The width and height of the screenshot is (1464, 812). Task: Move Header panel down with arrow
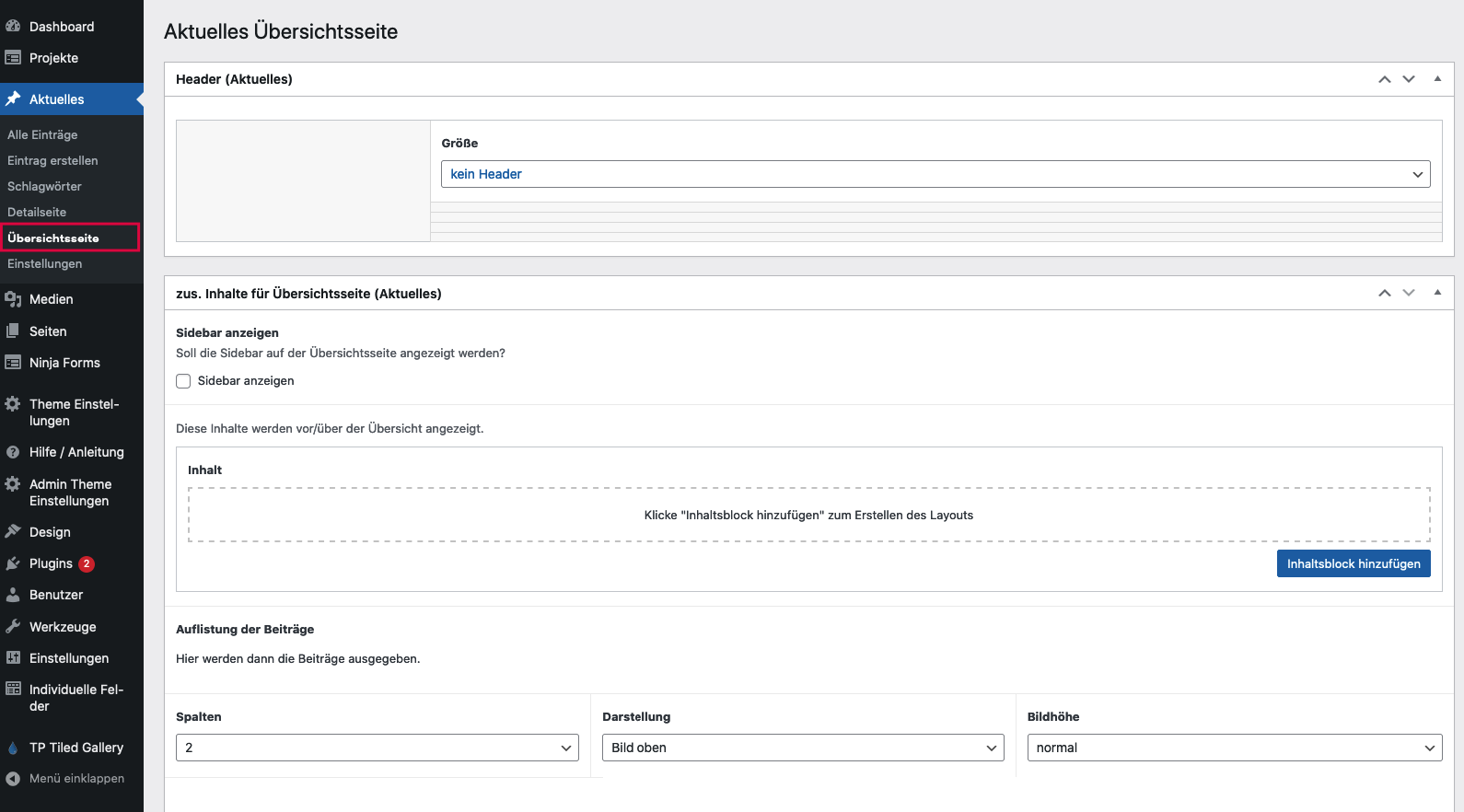point(1409,79)
